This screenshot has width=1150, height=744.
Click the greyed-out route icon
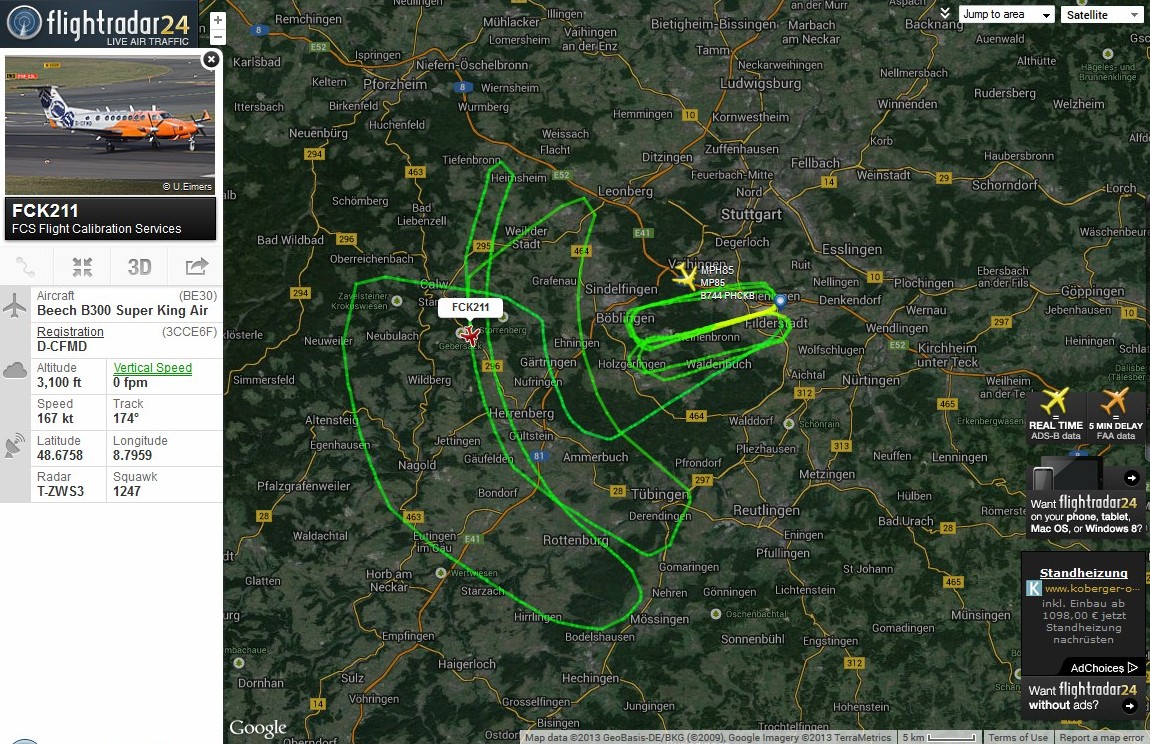[26, 267]
